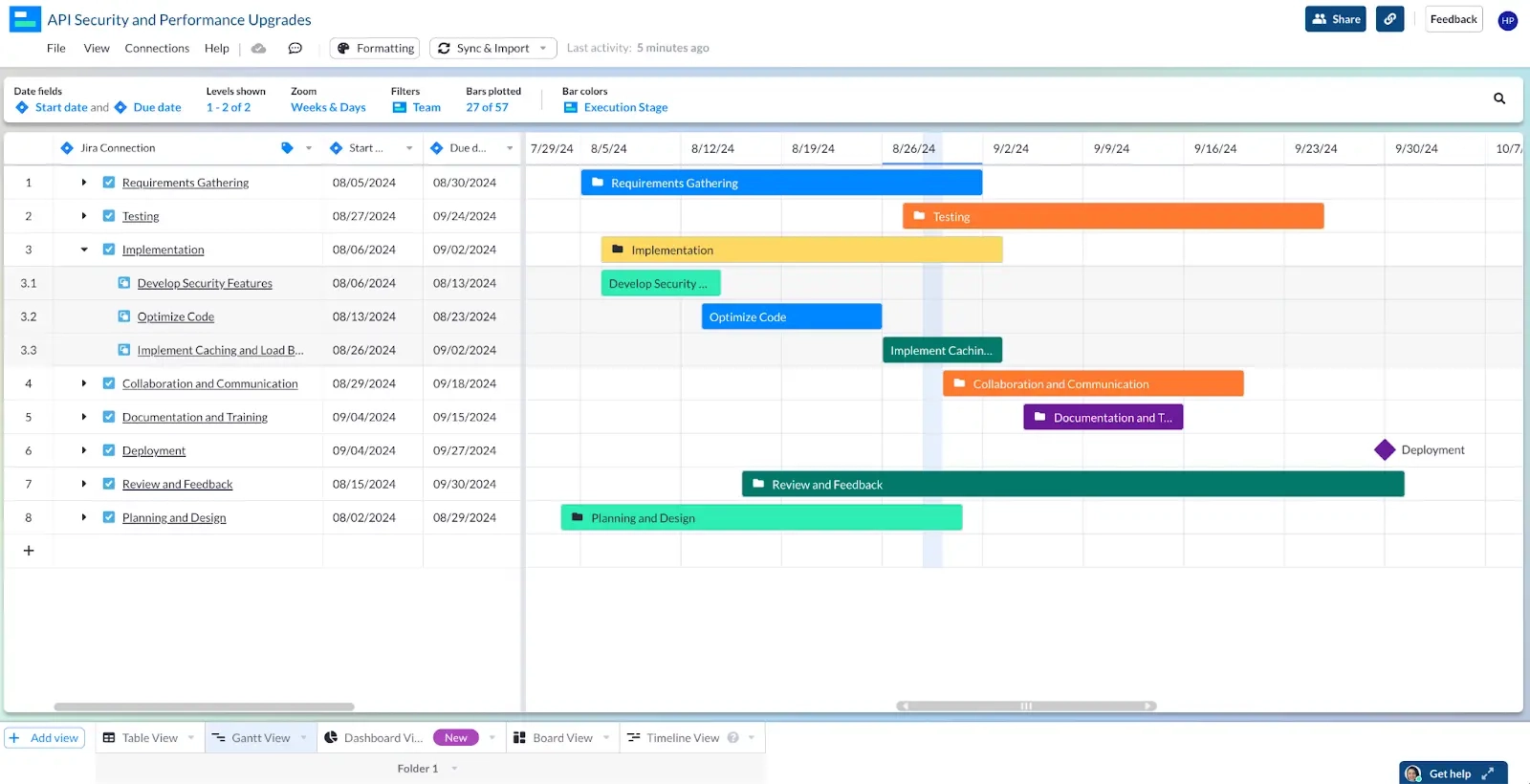Click the Due date diamond icon
The height and width of the screenshot is (784, 1530).
coord(120,107)
